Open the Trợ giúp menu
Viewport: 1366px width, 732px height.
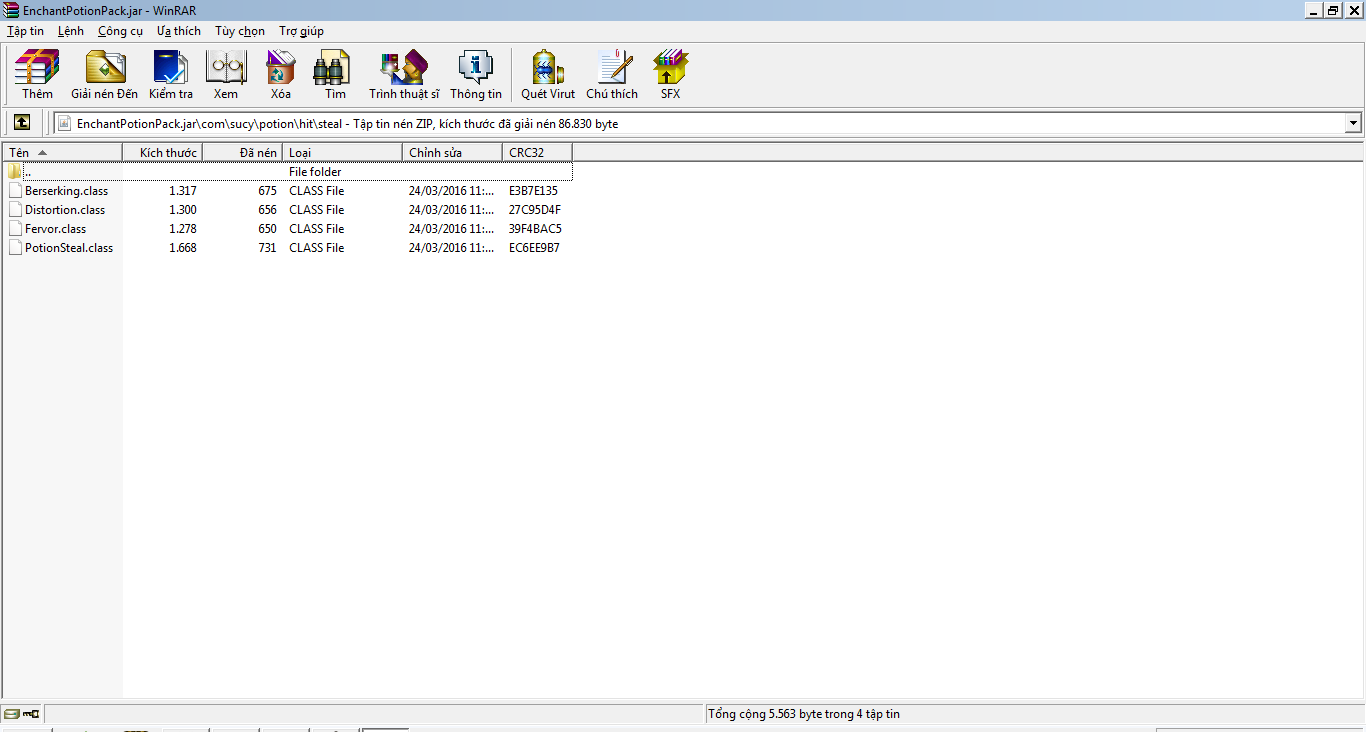pyautogui.click(x=301, y=31)
